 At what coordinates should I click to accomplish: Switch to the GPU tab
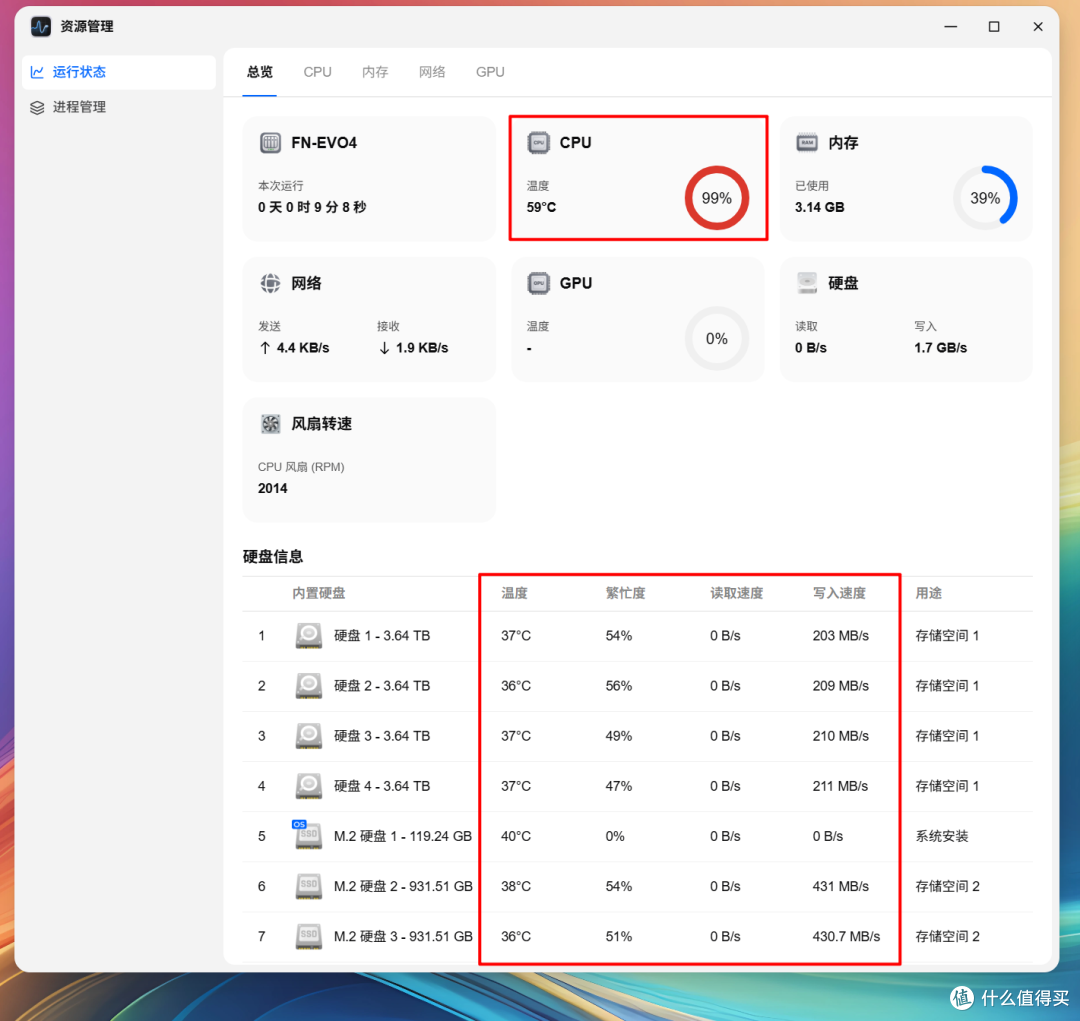(x=490, y=72)
